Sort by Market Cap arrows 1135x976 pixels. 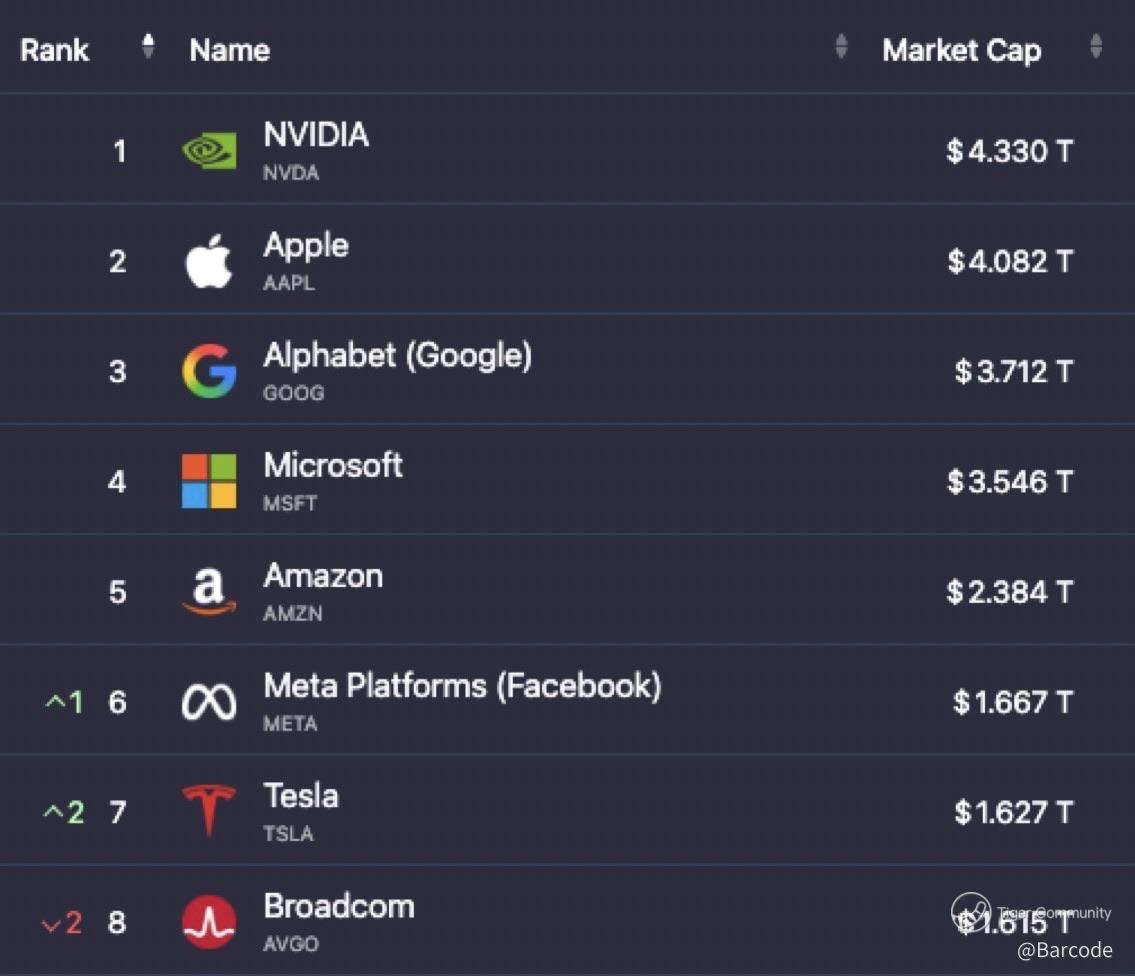pos(1096,46)
